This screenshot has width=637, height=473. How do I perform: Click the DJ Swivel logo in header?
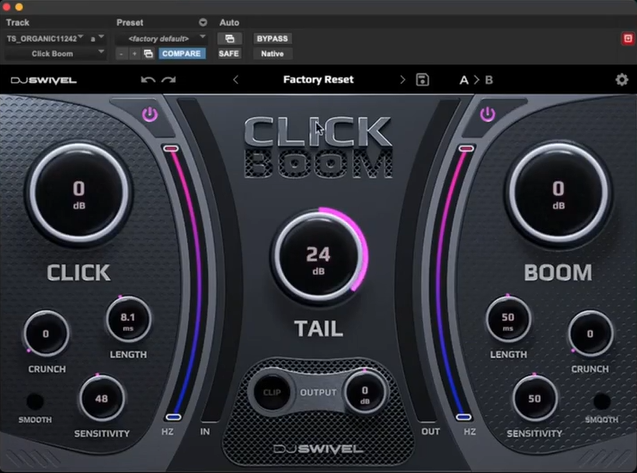coord(43,80)
